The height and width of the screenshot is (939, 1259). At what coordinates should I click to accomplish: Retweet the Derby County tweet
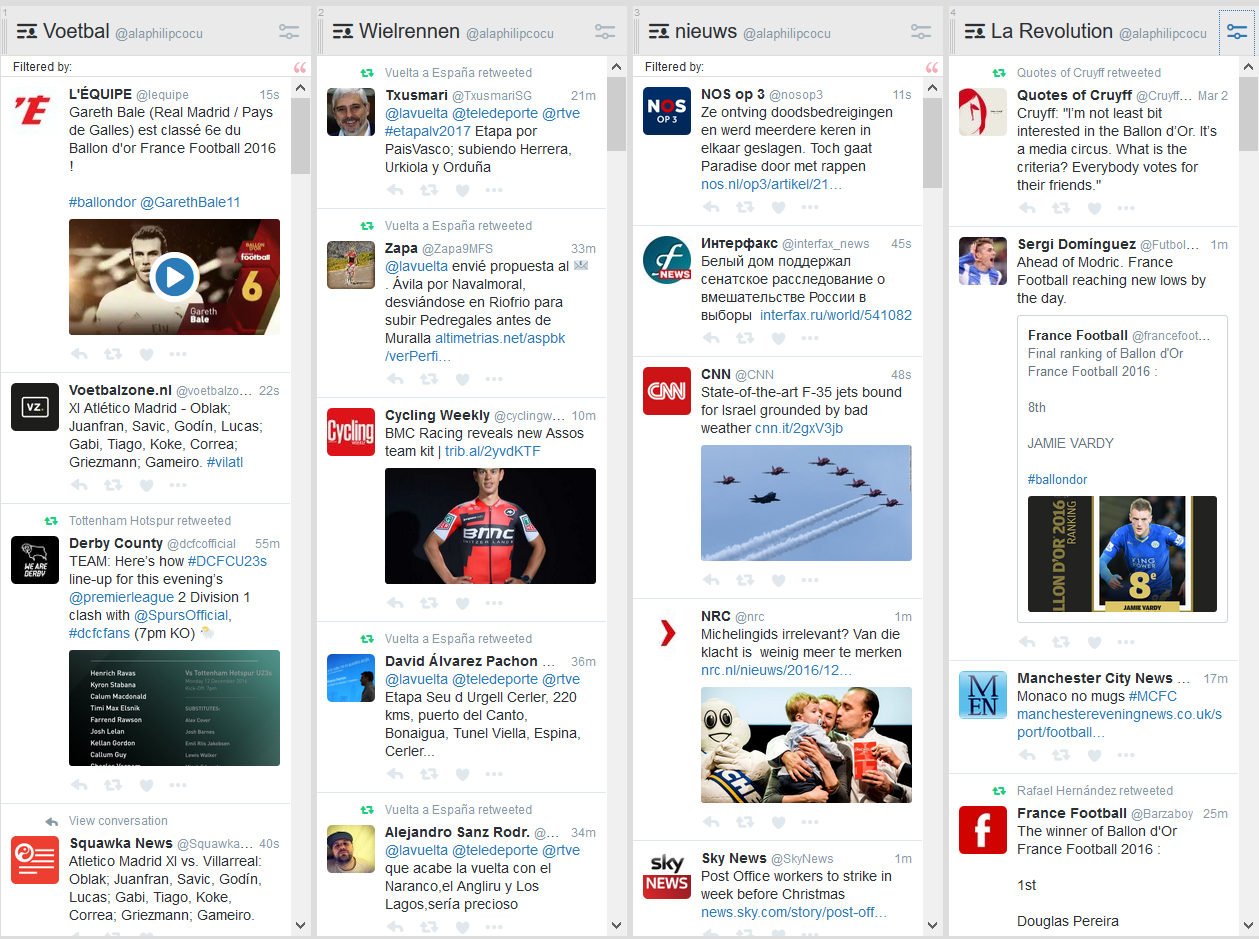point(113,785)
